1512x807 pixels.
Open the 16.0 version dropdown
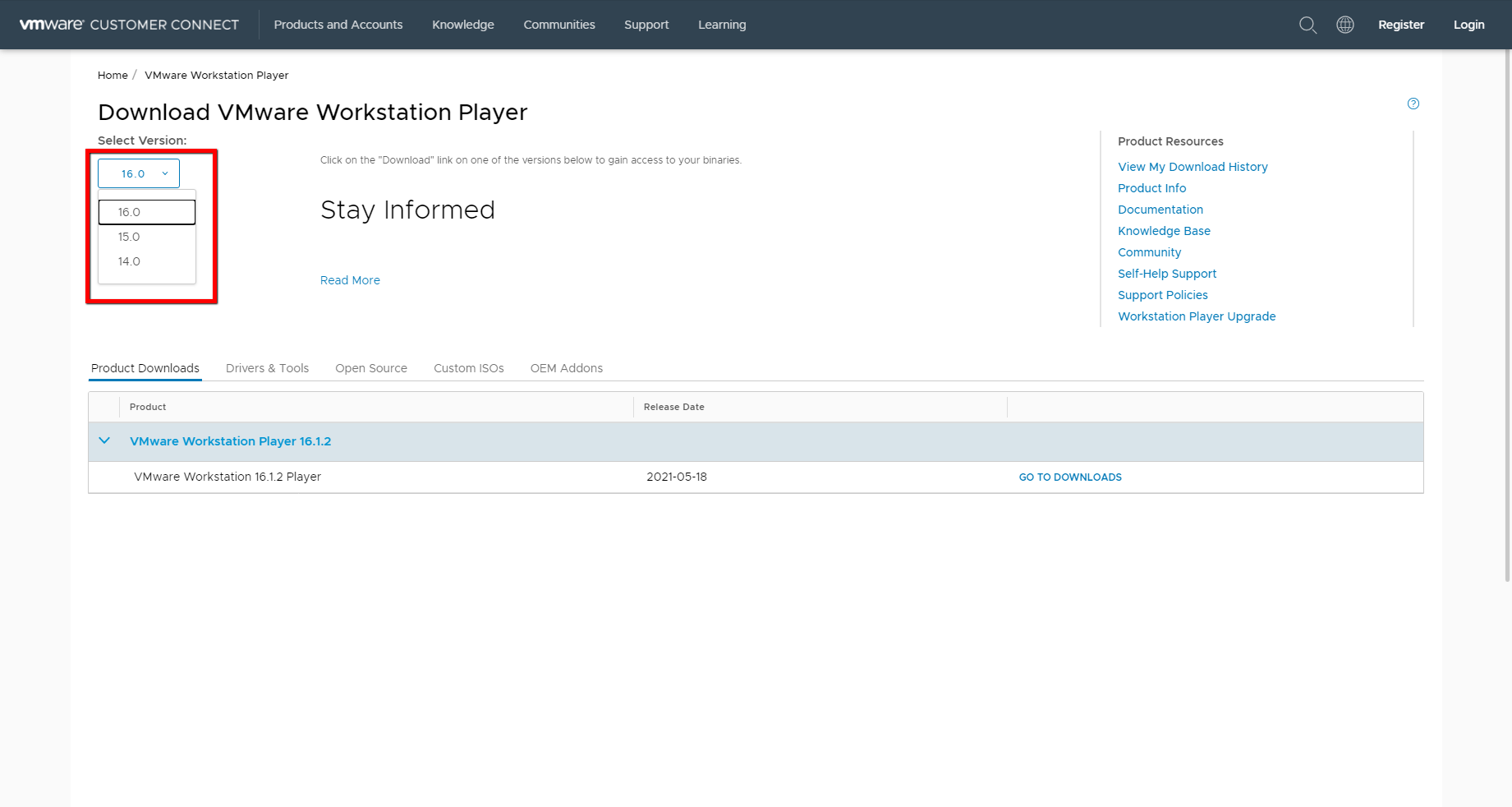pos(139,173)
